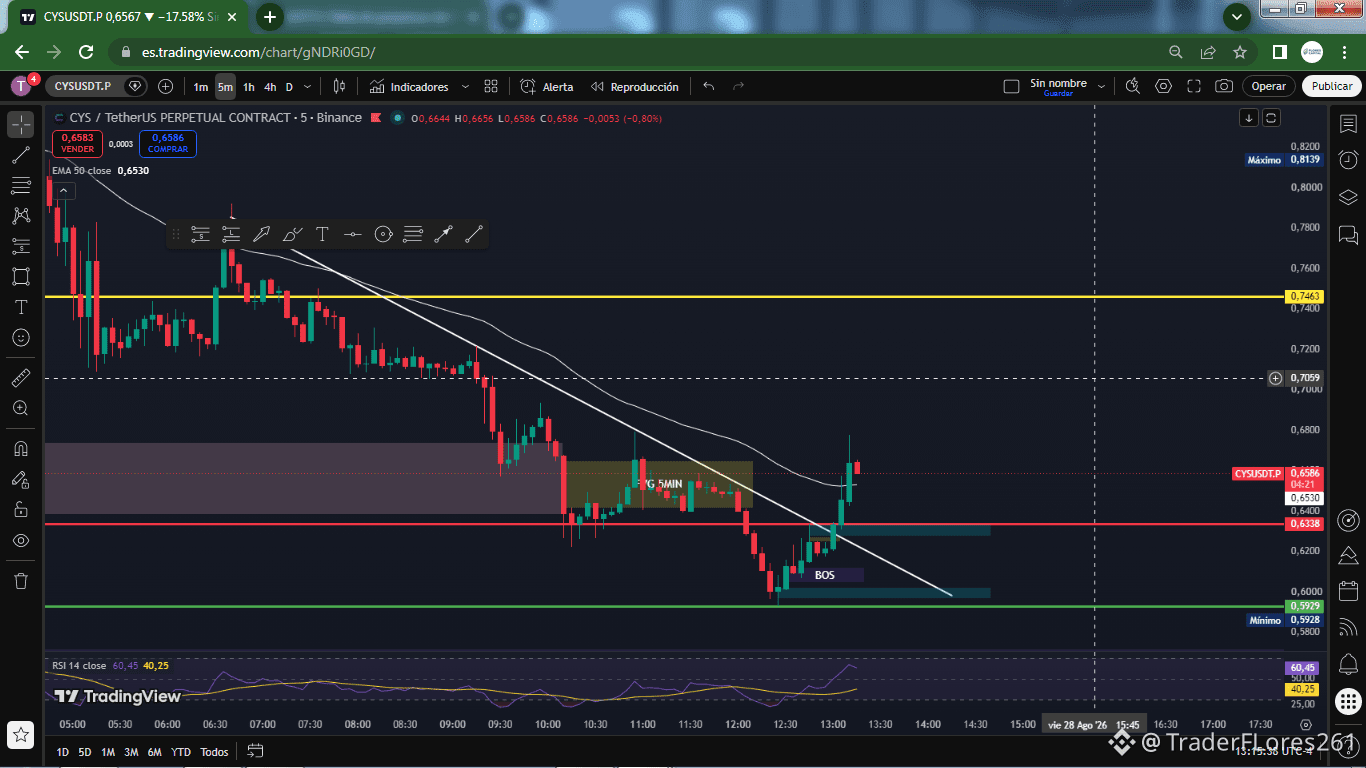Open the Operar trading panel
Screen dimensions: 1366x768
(1269, 86)
